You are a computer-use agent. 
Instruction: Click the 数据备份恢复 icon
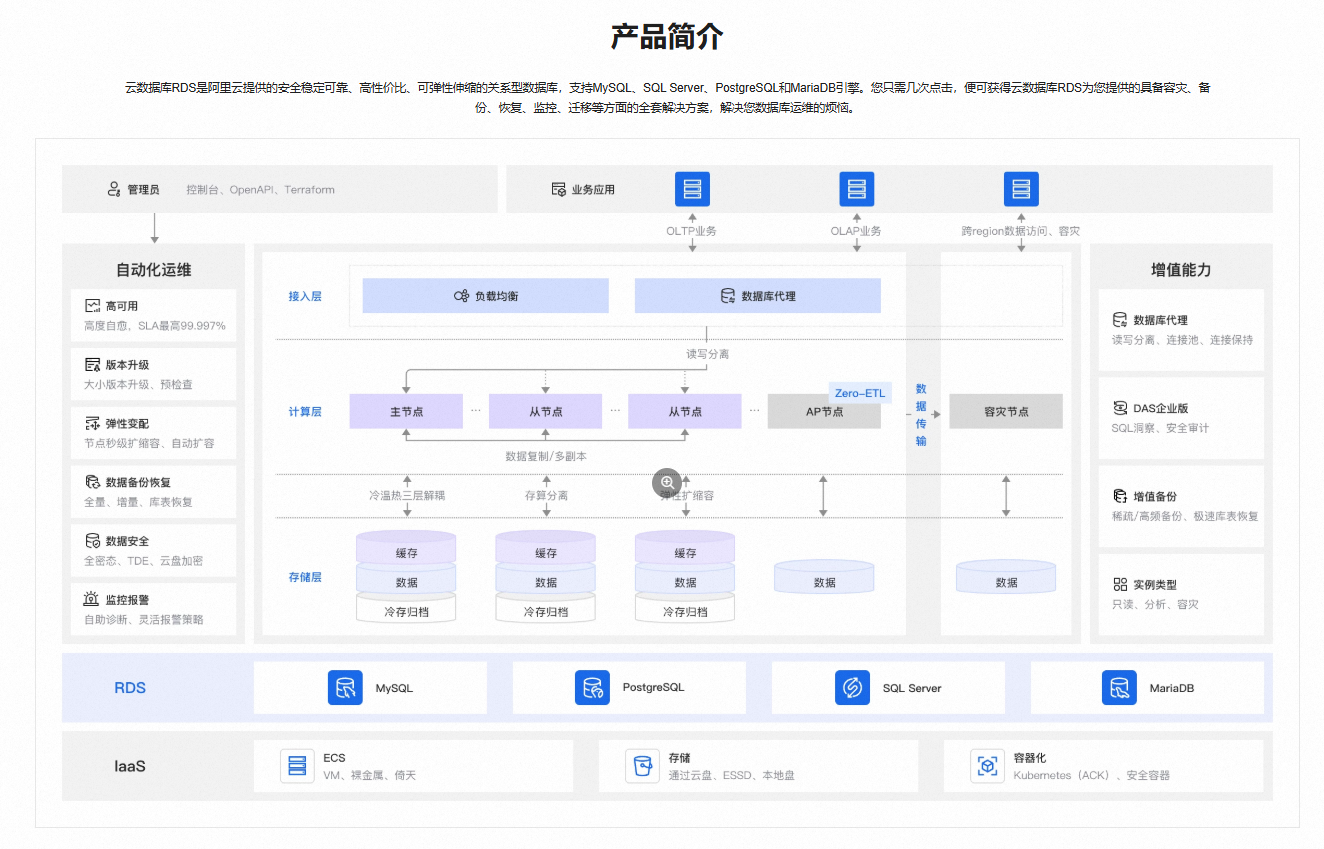point(92,482)
